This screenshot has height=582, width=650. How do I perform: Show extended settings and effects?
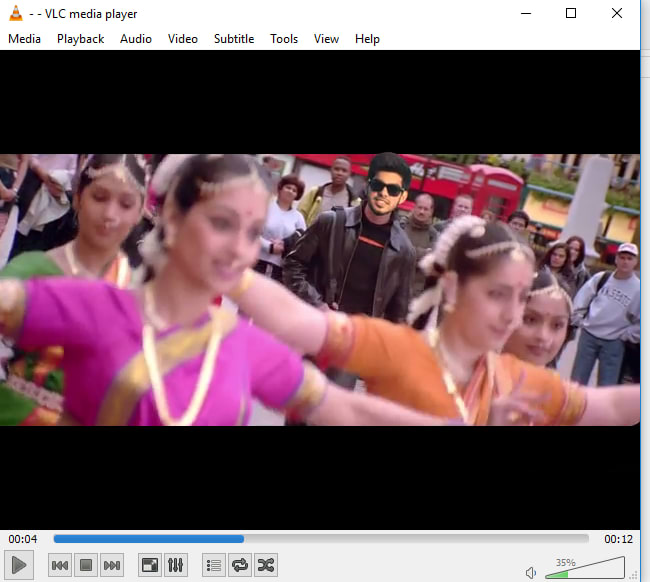(176, 565)
